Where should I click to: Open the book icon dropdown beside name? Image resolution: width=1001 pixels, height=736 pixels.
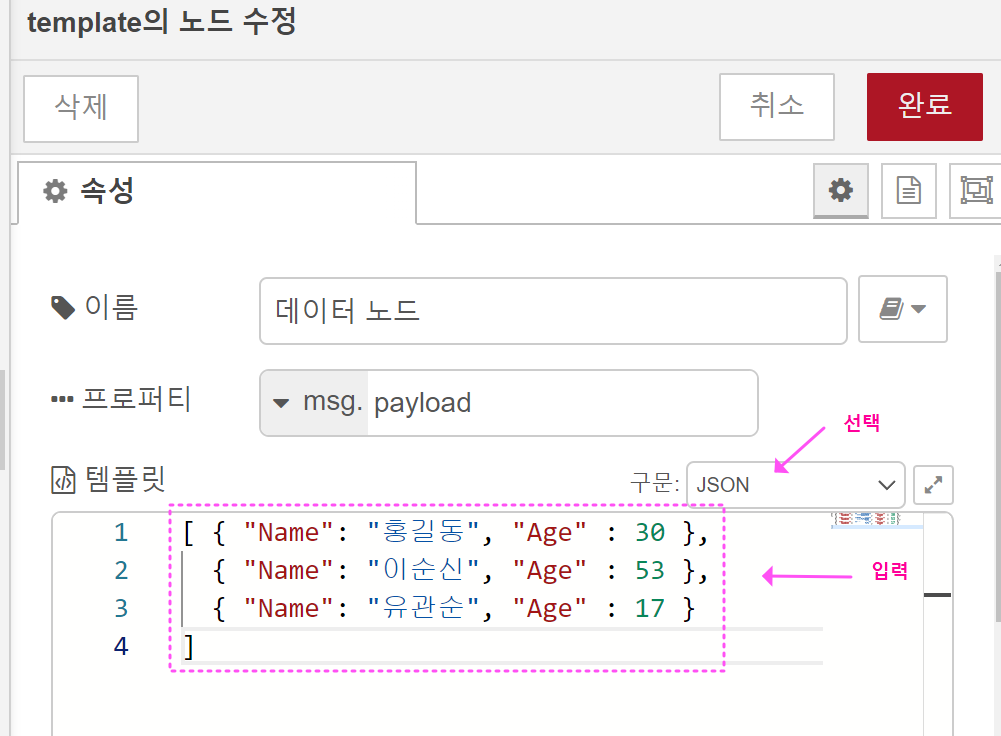[x=902, y=310]
